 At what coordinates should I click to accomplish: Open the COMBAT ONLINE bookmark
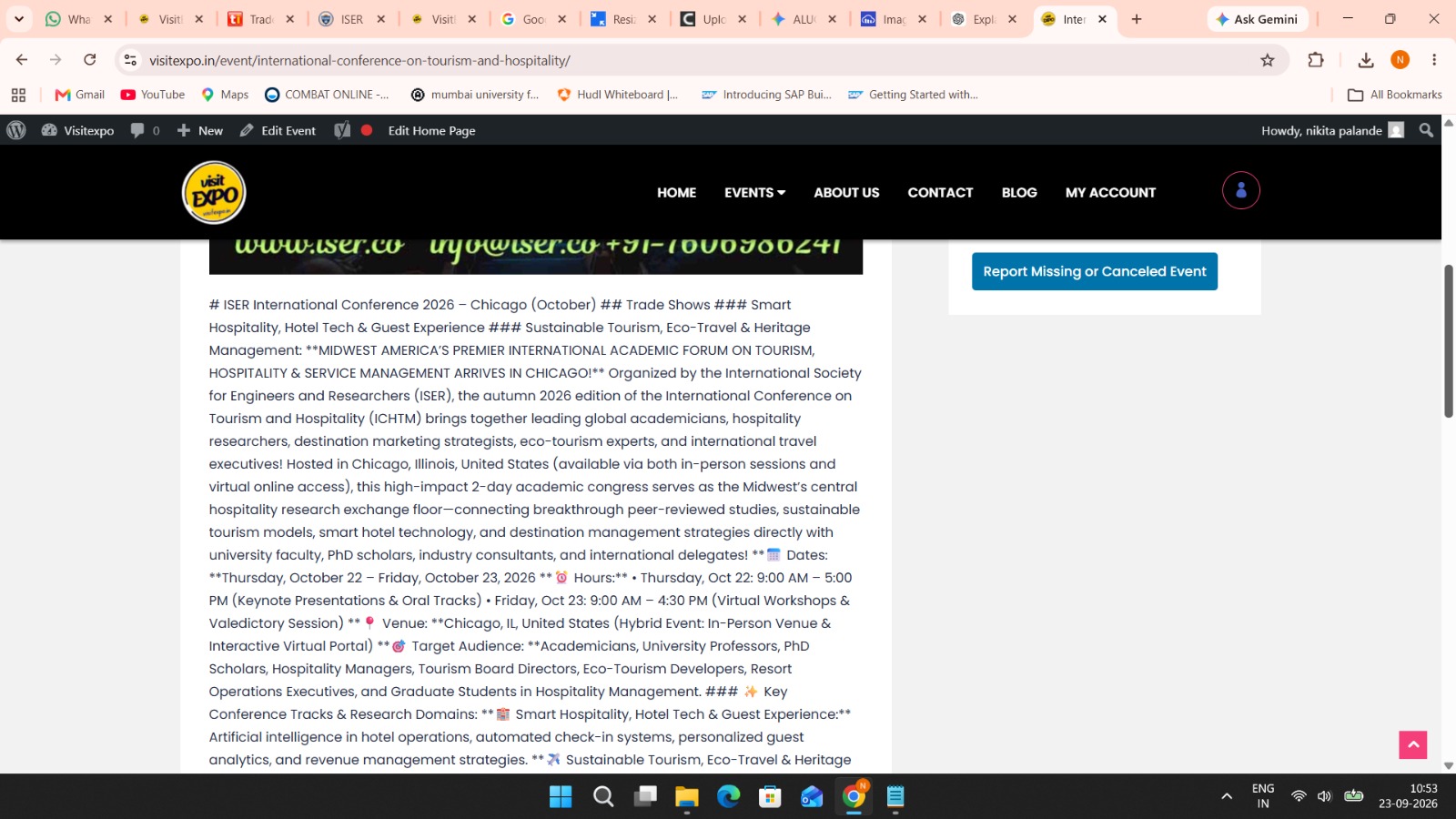pyautogui.click(x=327, y=95)
